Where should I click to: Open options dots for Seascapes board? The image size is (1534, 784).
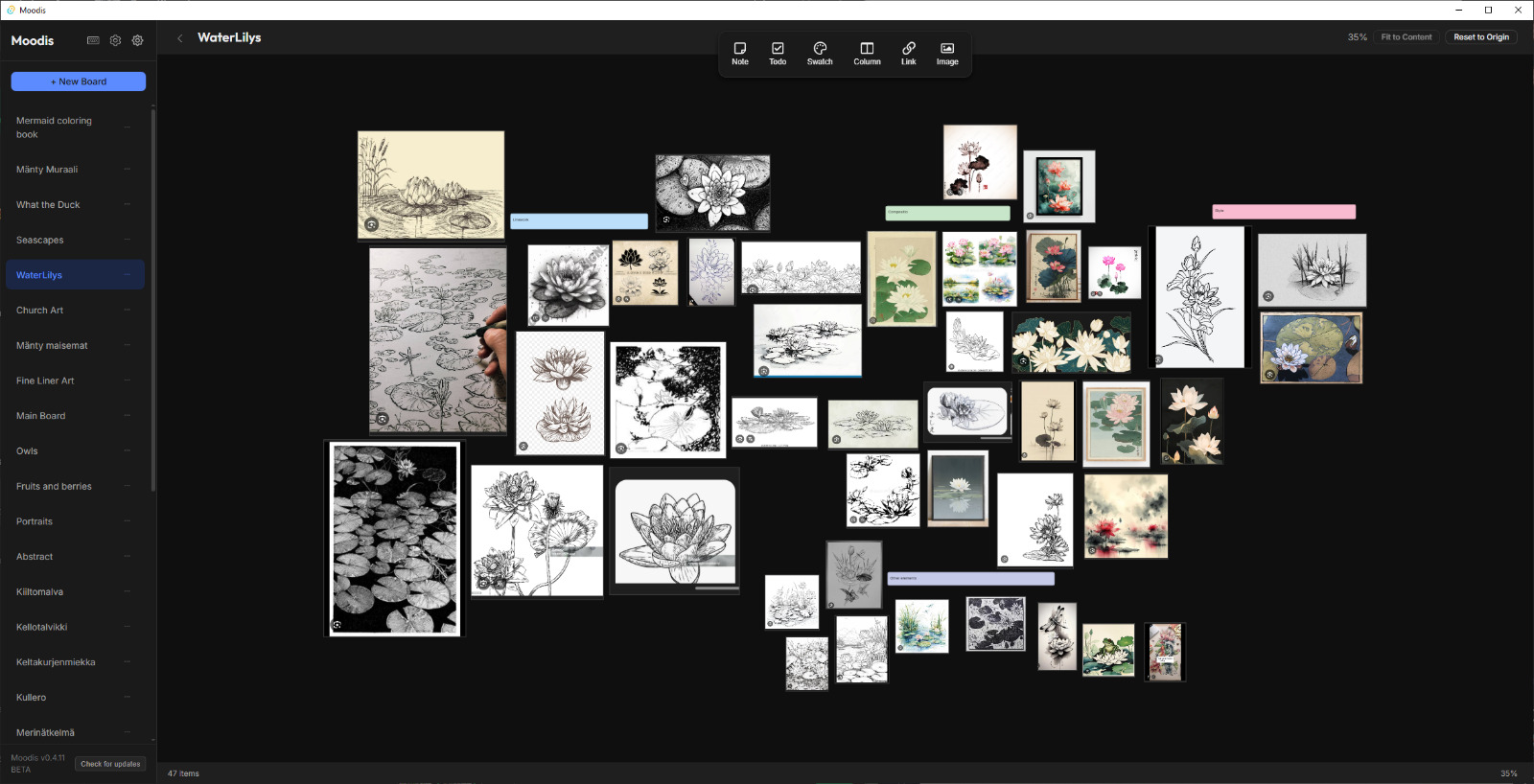[x=127, y=240]
